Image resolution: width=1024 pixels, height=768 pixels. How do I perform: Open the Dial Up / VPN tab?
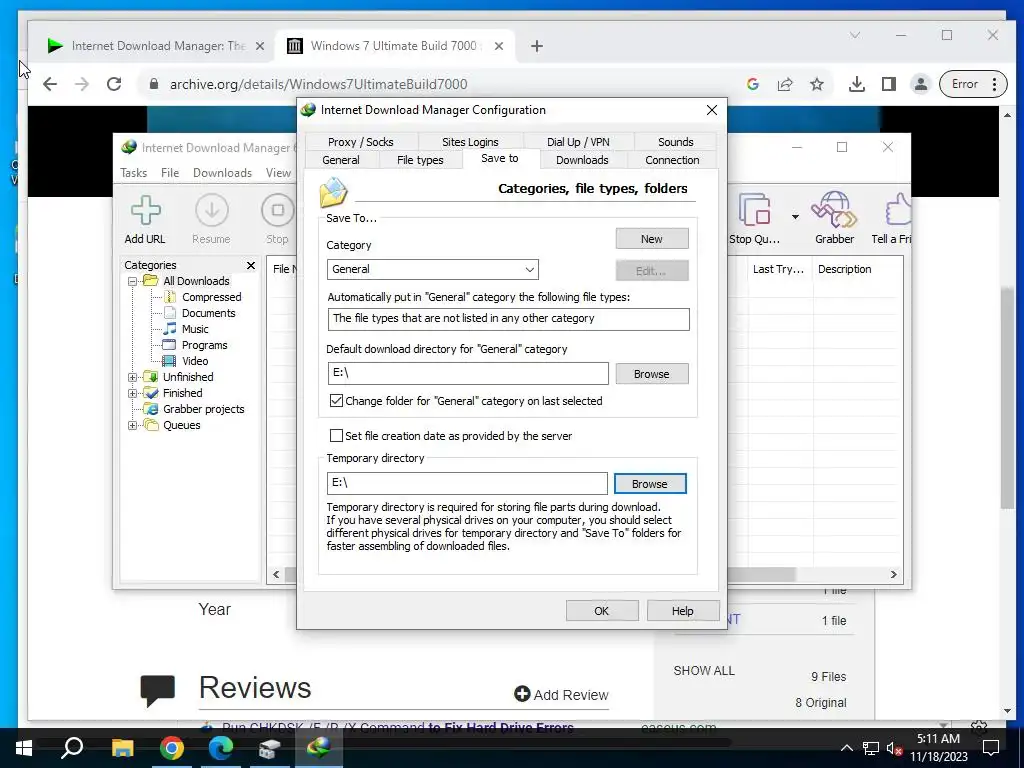pyautogui.click(x=578, y=142)
